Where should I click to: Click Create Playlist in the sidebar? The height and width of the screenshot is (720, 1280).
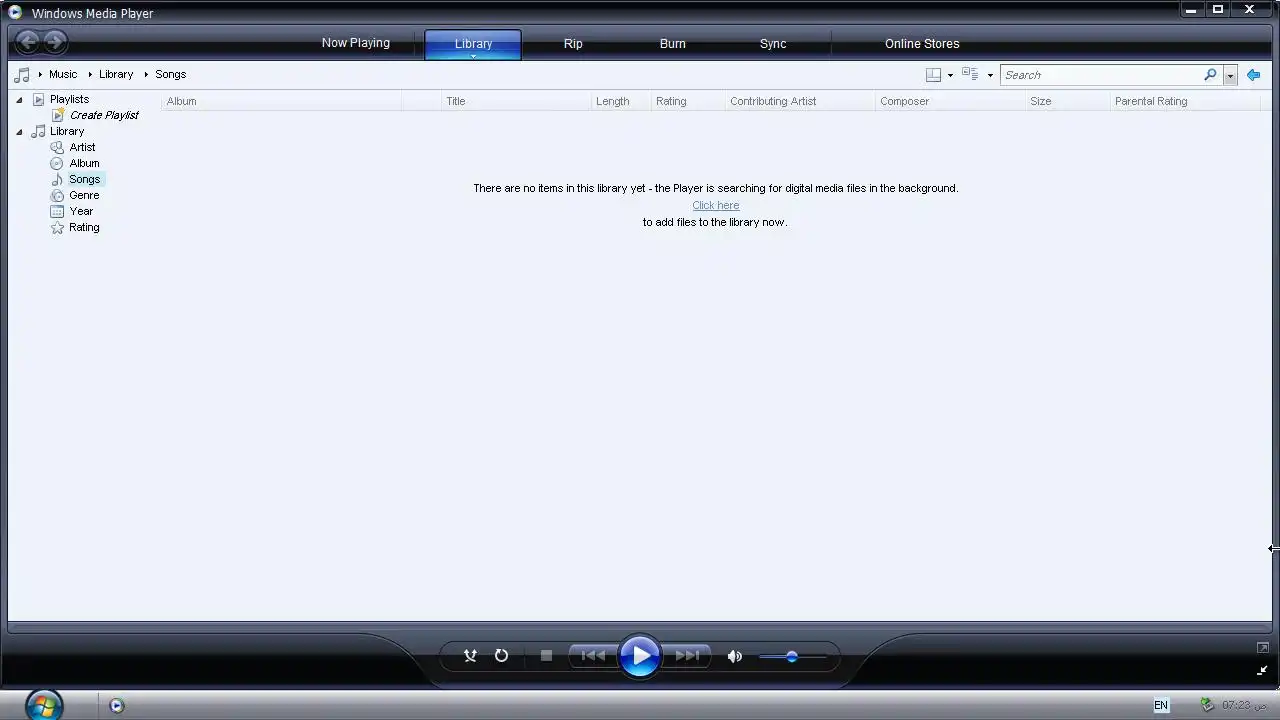tap(104, 115)
